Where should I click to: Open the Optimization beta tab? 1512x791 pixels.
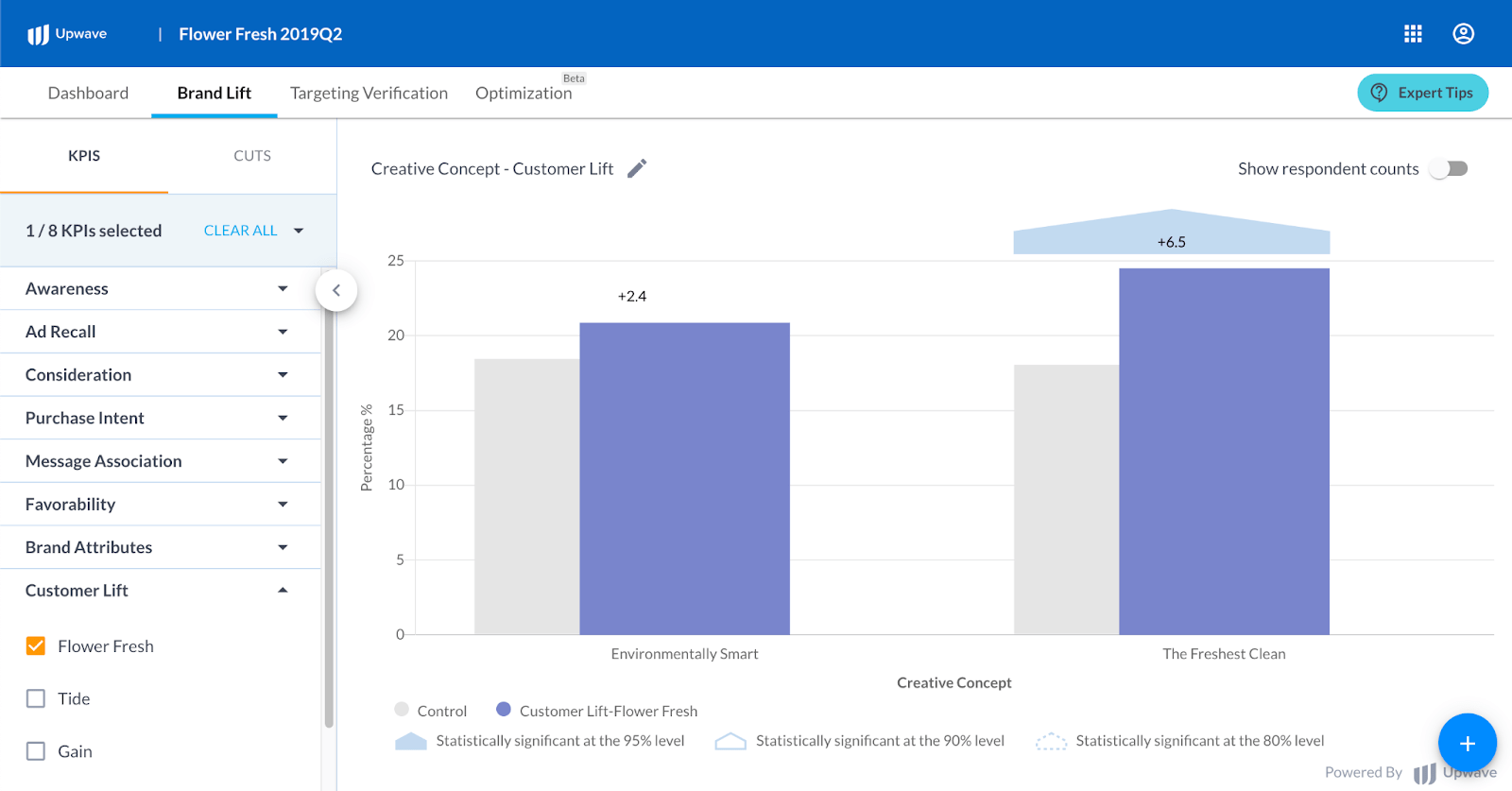524,93
